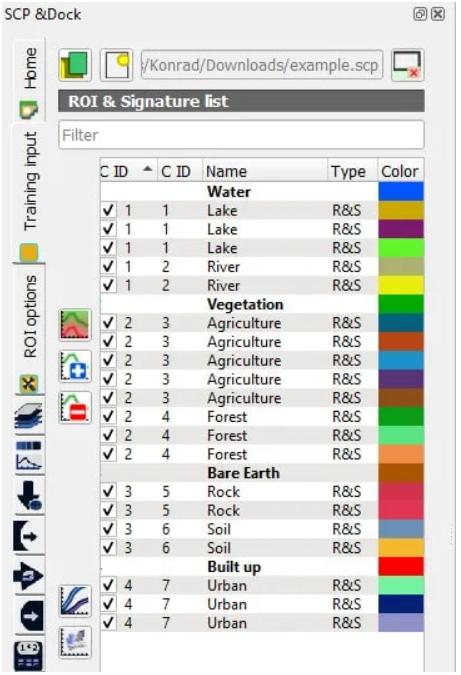Uncheck the first Lake signature checkbox

point(109,210)
